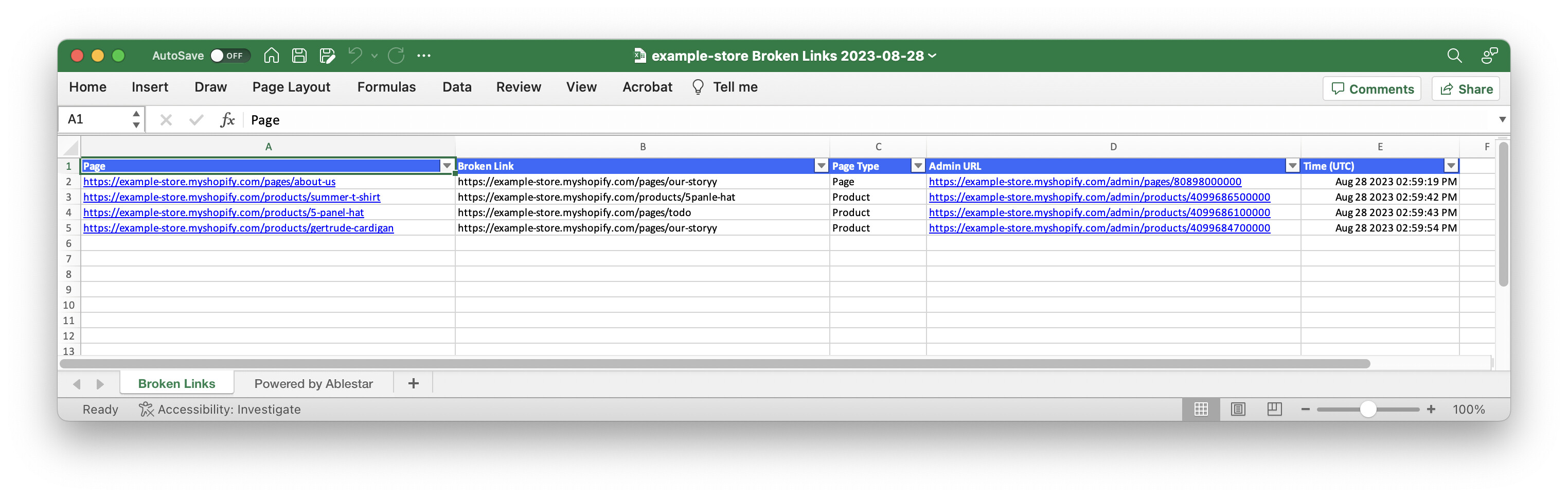The image size is (1568, 497).
Task: Click the Home house icon in title bar
Action: (x=272, y=56)
